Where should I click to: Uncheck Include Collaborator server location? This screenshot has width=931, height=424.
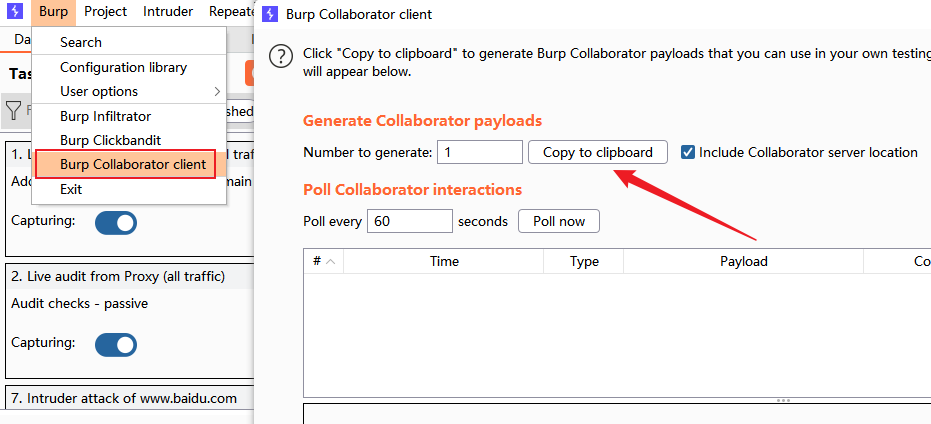[x=688, y=153]
